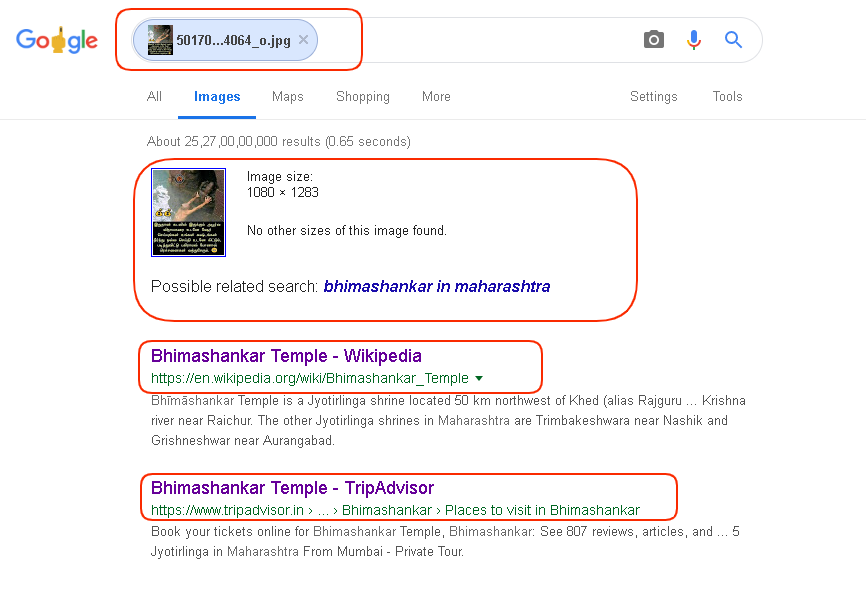Select the Images tab
The width and height of the screenshot is (866, 591).
(x=217, y=97)
